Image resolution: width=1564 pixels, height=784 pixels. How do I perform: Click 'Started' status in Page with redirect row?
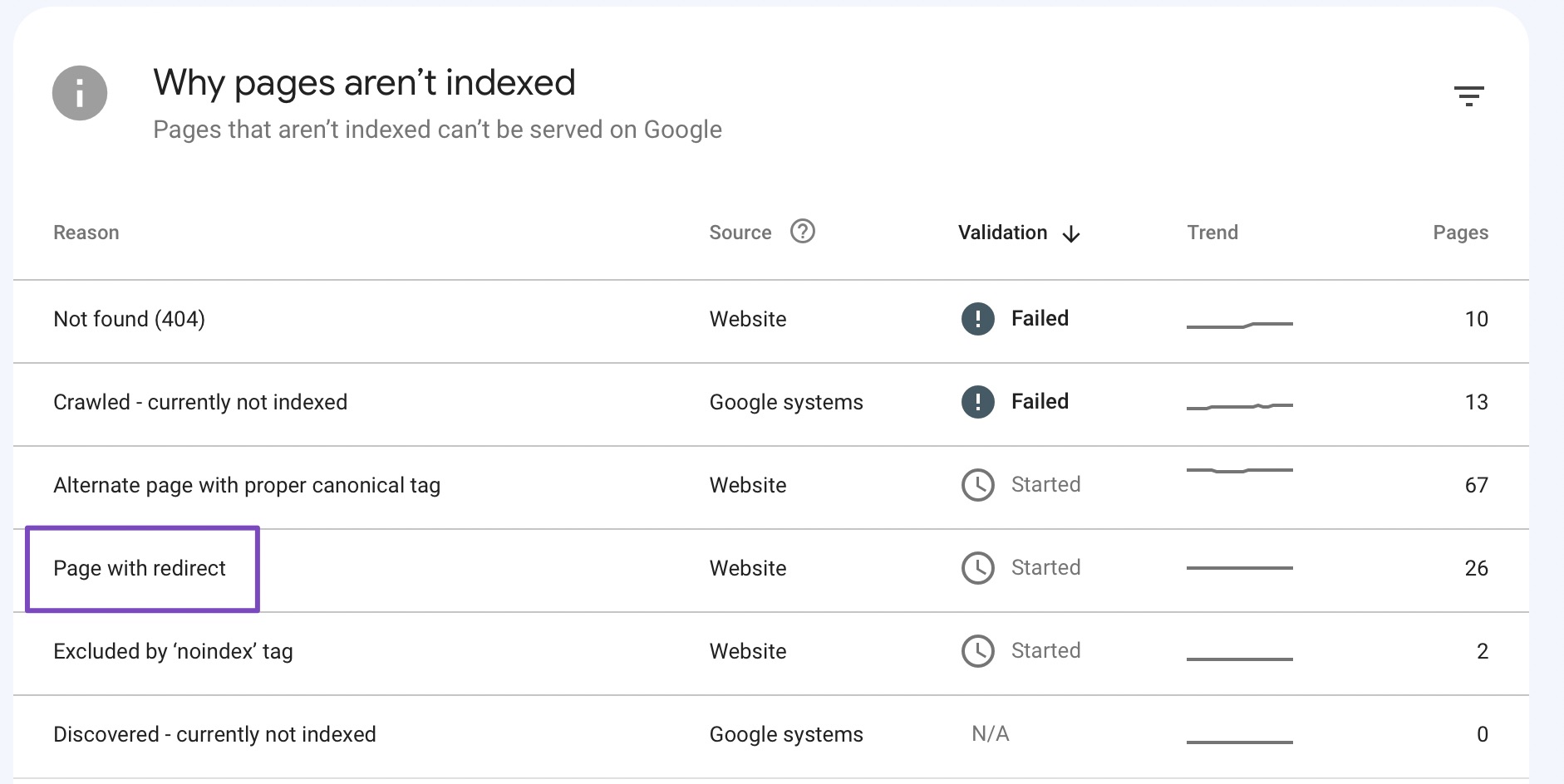(1045, 567)
